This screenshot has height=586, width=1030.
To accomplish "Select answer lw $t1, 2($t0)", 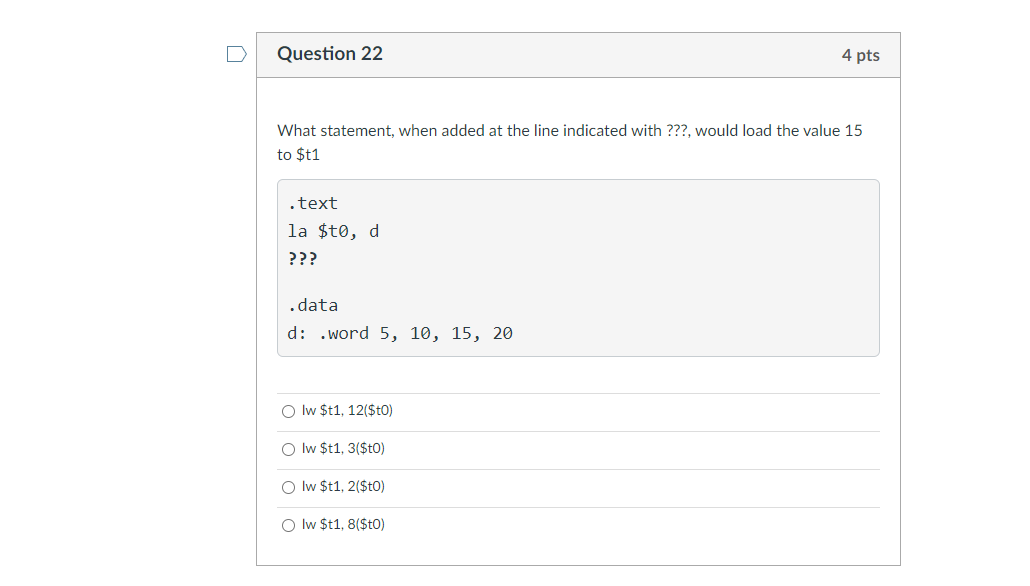I will tap(287, 486).
